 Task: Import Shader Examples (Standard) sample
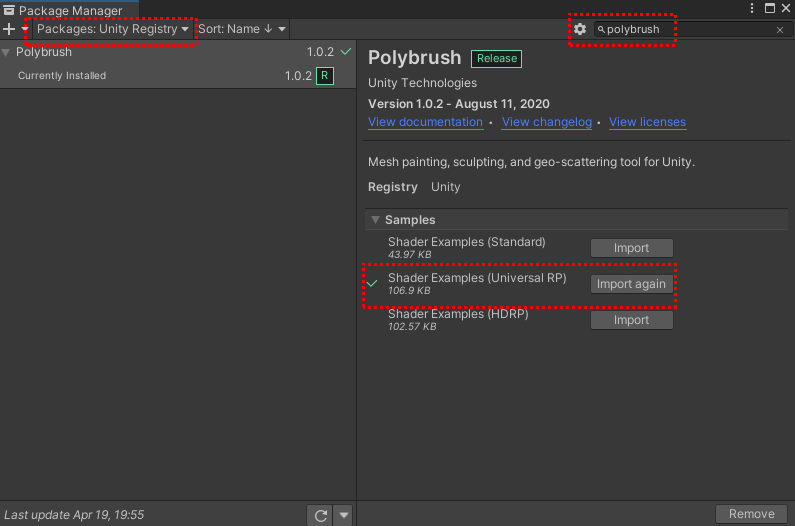tap(632, 248)
